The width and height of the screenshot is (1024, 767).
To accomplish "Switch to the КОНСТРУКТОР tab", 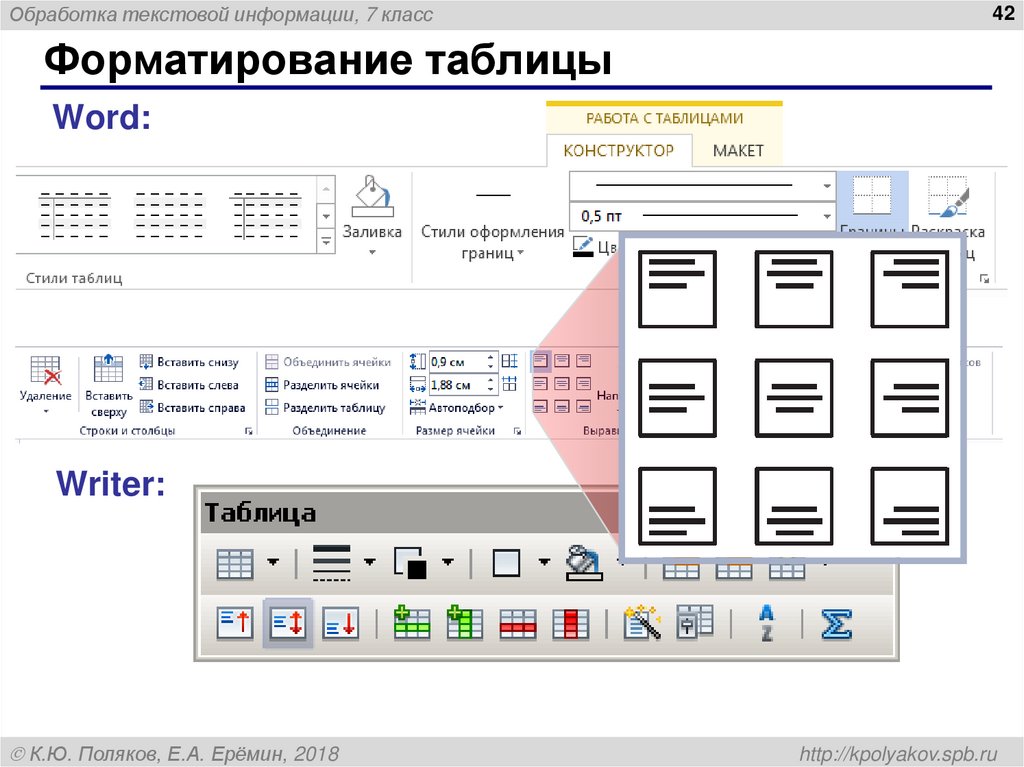I will pyautogui.click(x=618, y=151).
